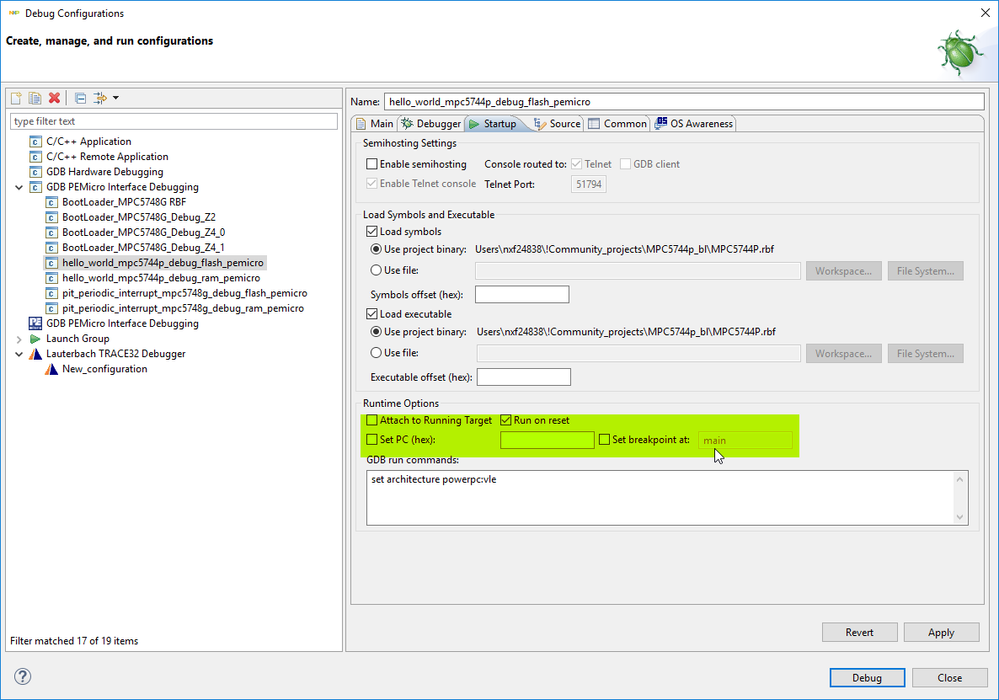Open the OS Awareness tab
Screen dimensions: 999x700
tap(694, 124)
